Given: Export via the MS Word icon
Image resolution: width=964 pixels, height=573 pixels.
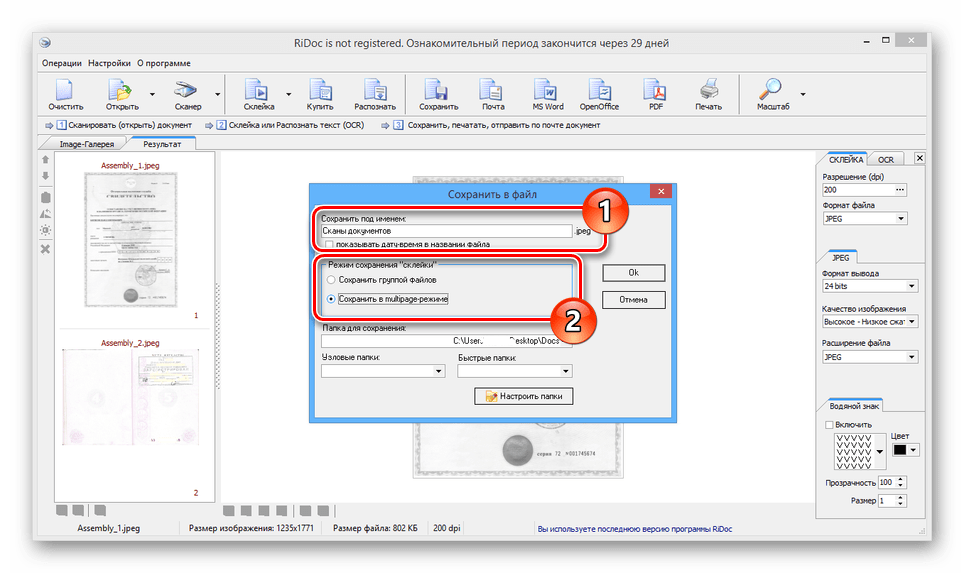Looking at the screenshot, I should coord(547,93).
